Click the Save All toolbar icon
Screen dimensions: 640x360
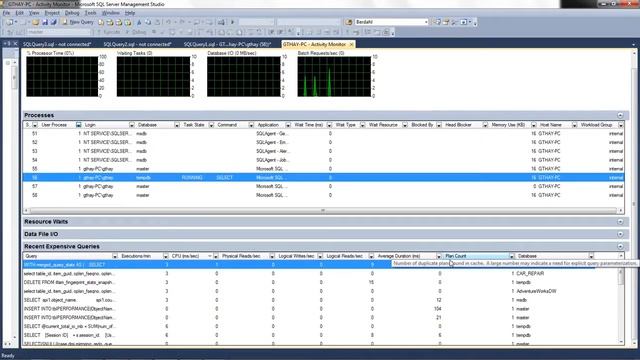[53, 22]
